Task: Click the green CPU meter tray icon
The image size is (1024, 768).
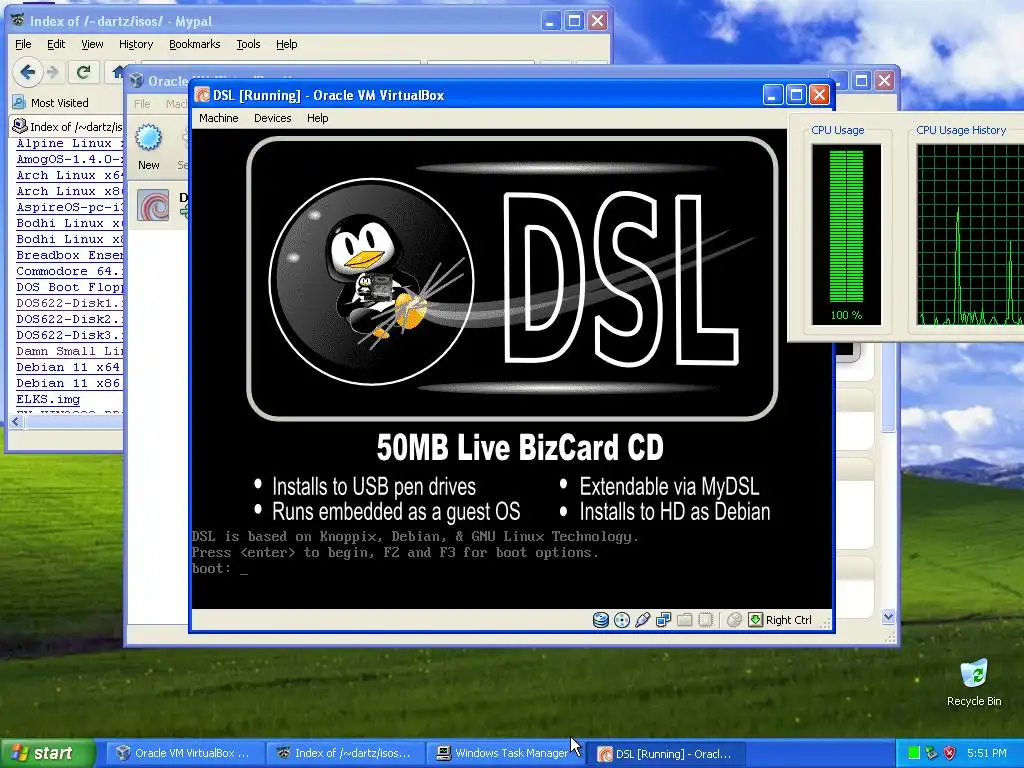Action: point(914,754)
